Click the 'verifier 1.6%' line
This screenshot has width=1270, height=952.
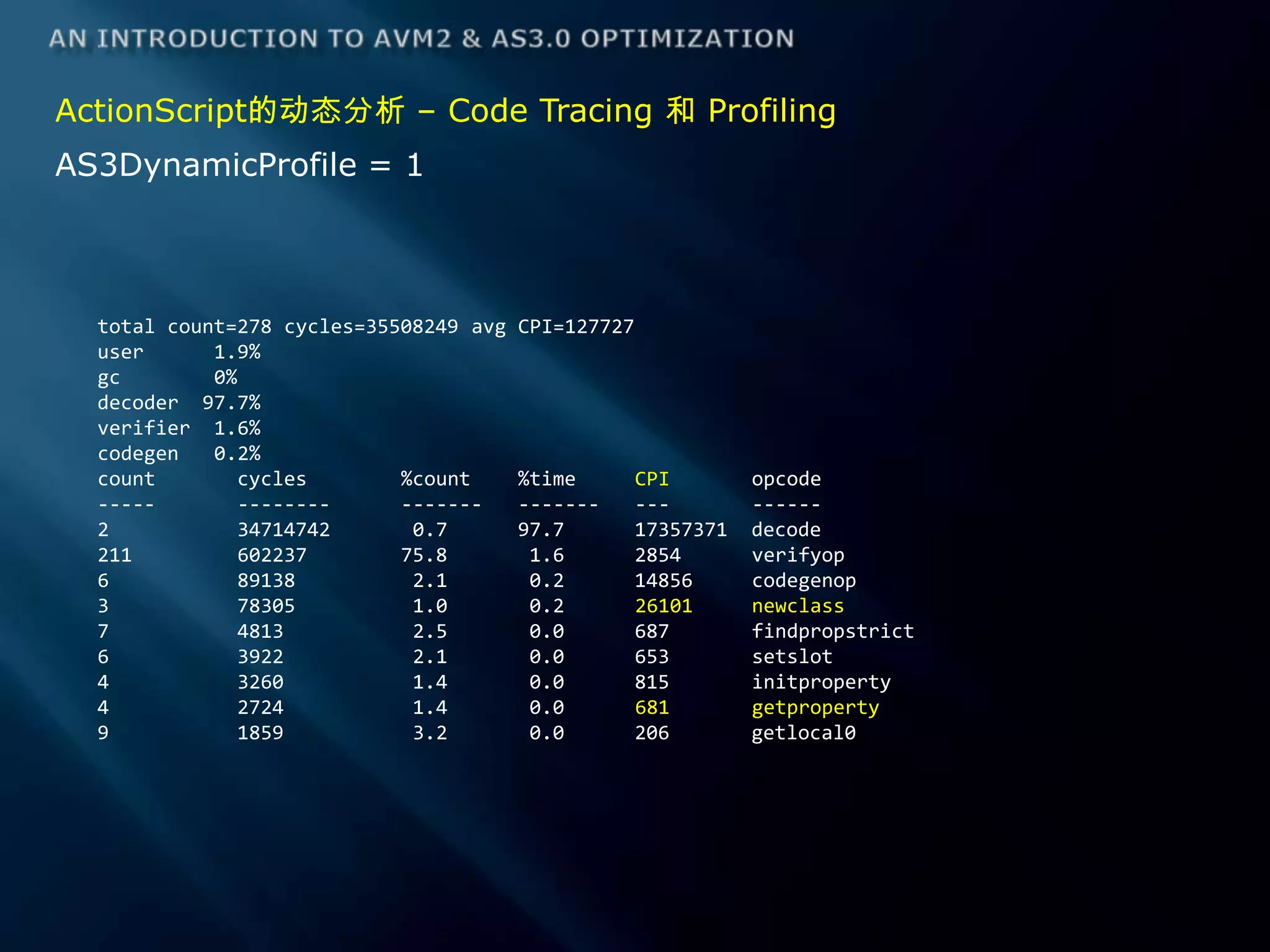click(x=179, y=428)
